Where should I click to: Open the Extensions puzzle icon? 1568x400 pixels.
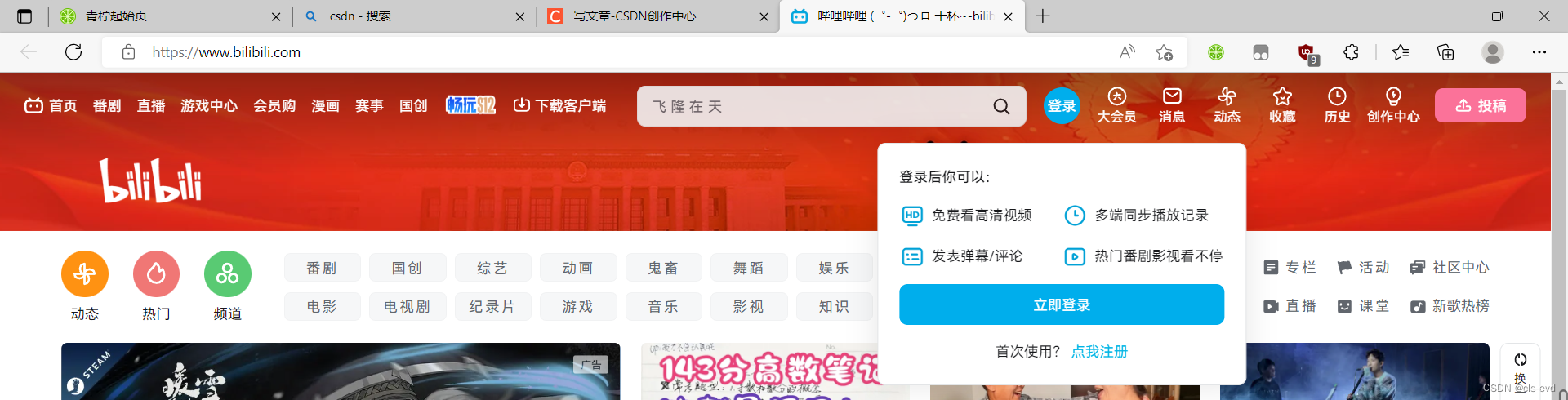coord(1351,52)
